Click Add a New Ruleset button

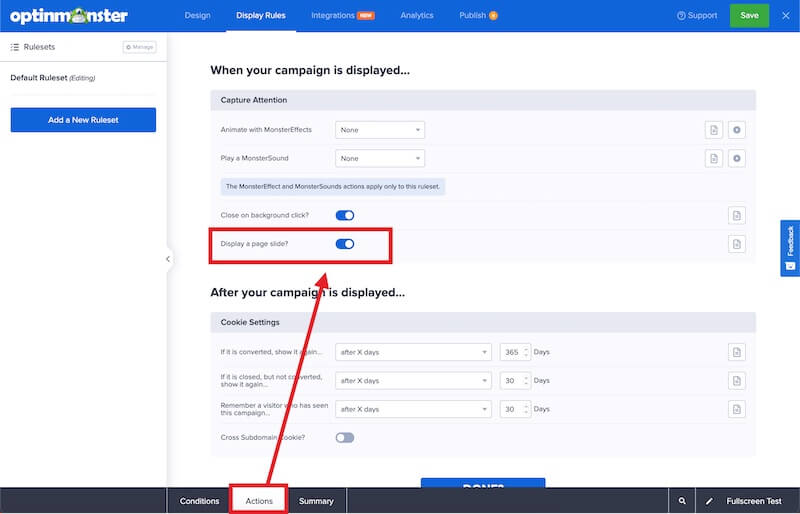point(83,120)
